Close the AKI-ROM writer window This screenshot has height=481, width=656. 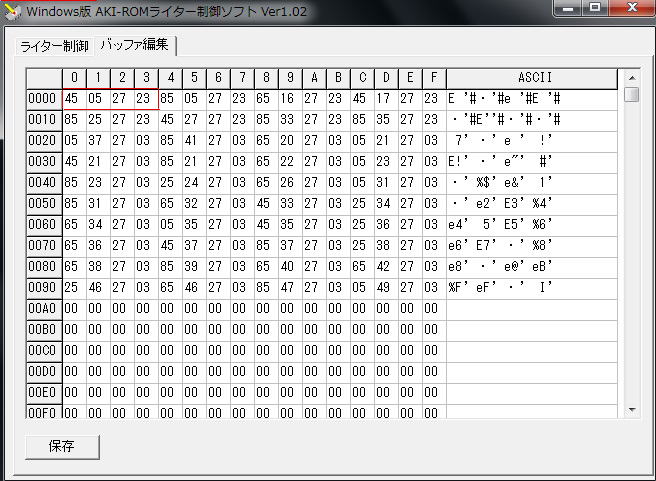coord(632,8)
